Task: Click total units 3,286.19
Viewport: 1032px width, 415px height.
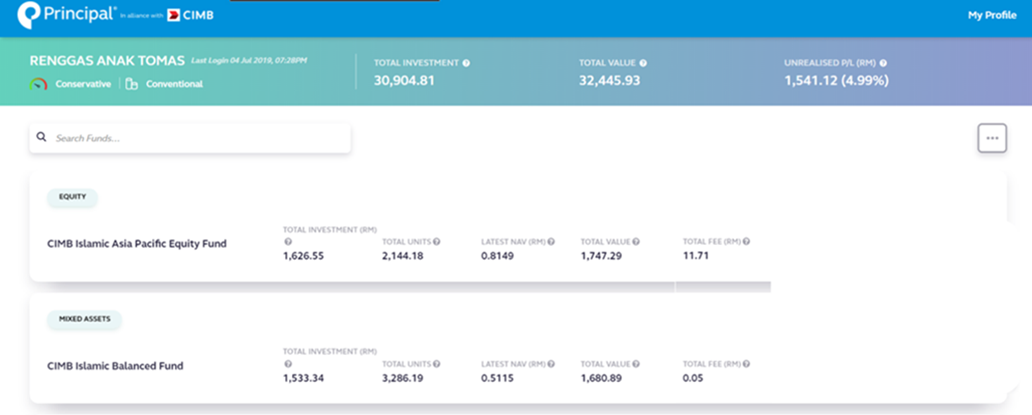Action: 403,378
